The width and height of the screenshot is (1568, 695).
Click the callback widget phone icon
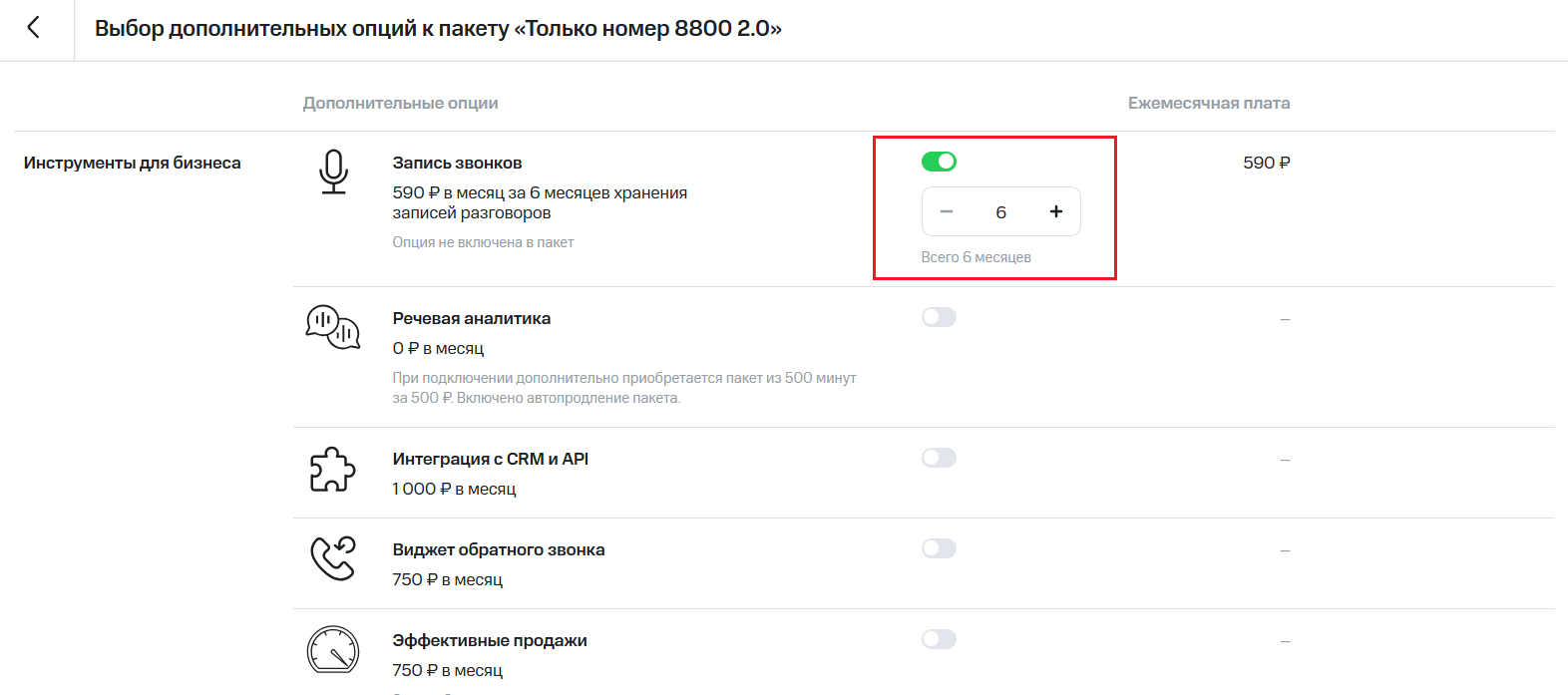tap(332, 558)
